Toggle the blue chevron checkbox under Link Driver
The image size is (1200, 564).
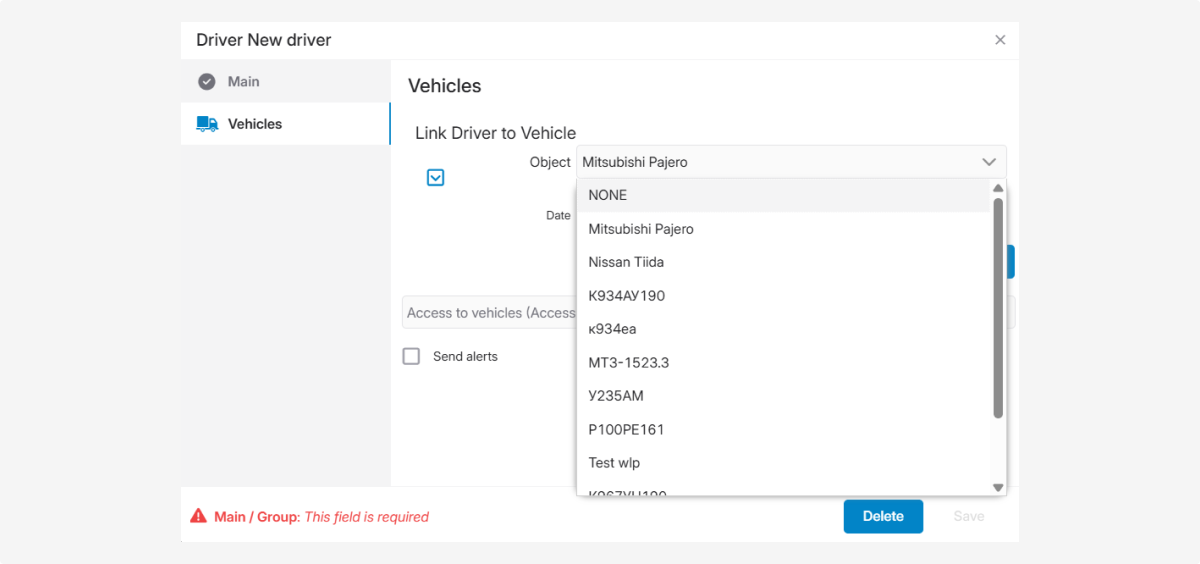pyautogui.click(x=435, y=177)
